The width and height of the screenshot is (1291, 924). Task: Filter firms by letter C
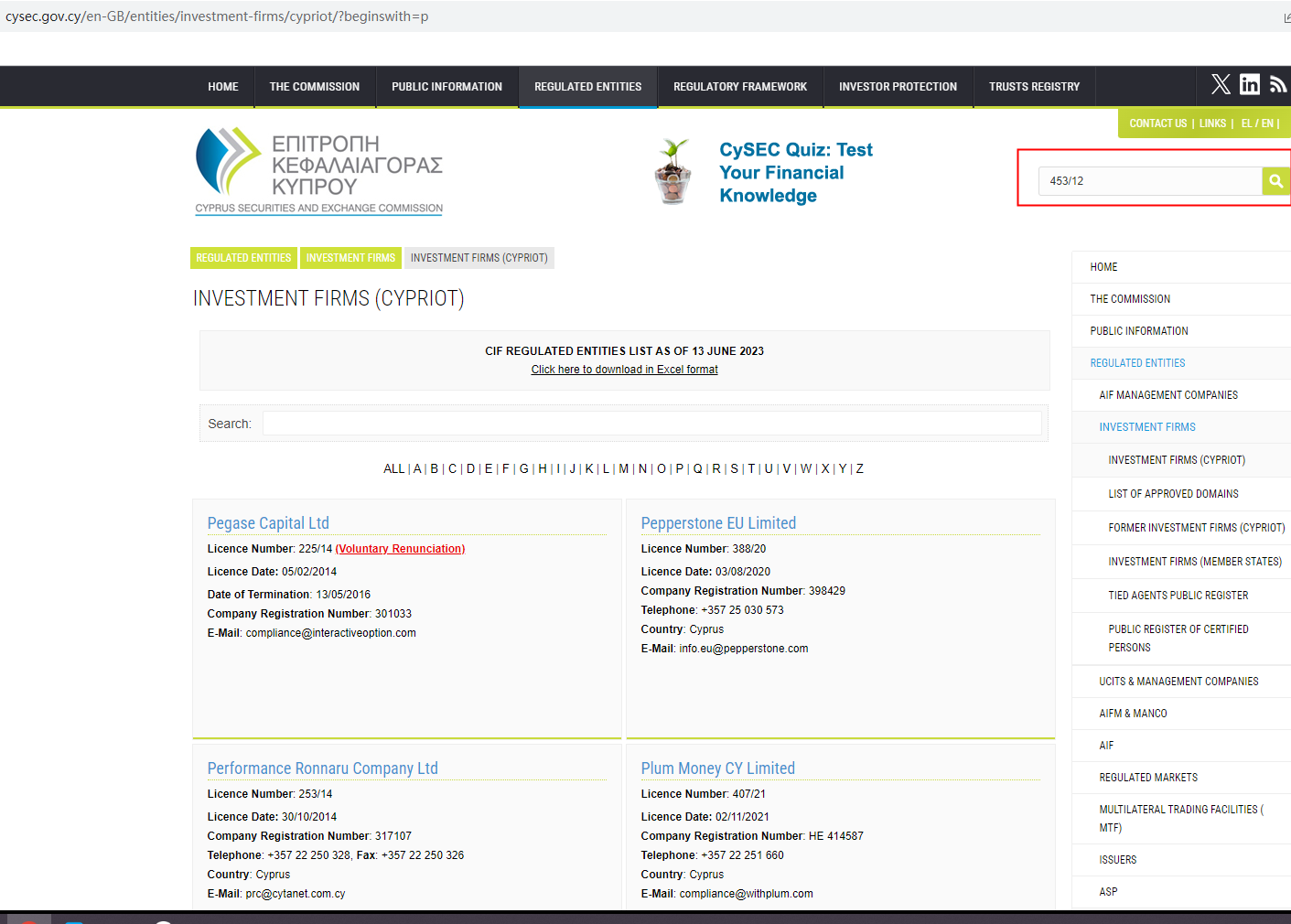[452, 468]
